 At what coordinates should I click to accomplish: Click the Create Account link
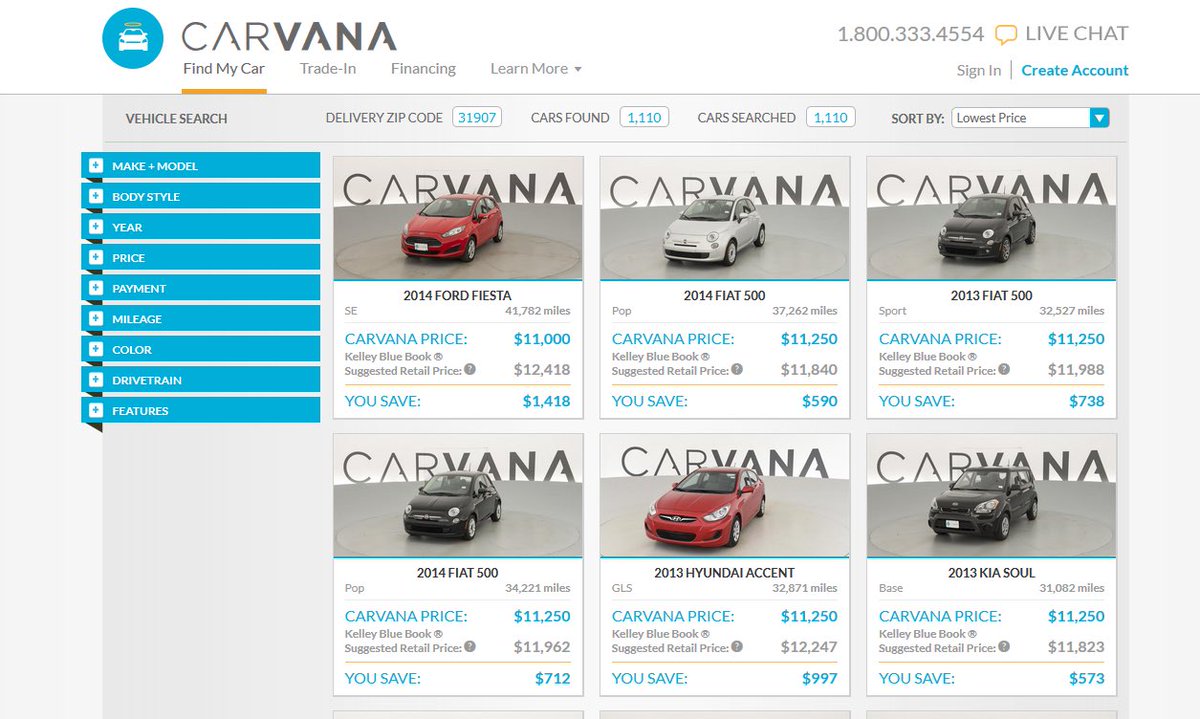point(1075,70)
